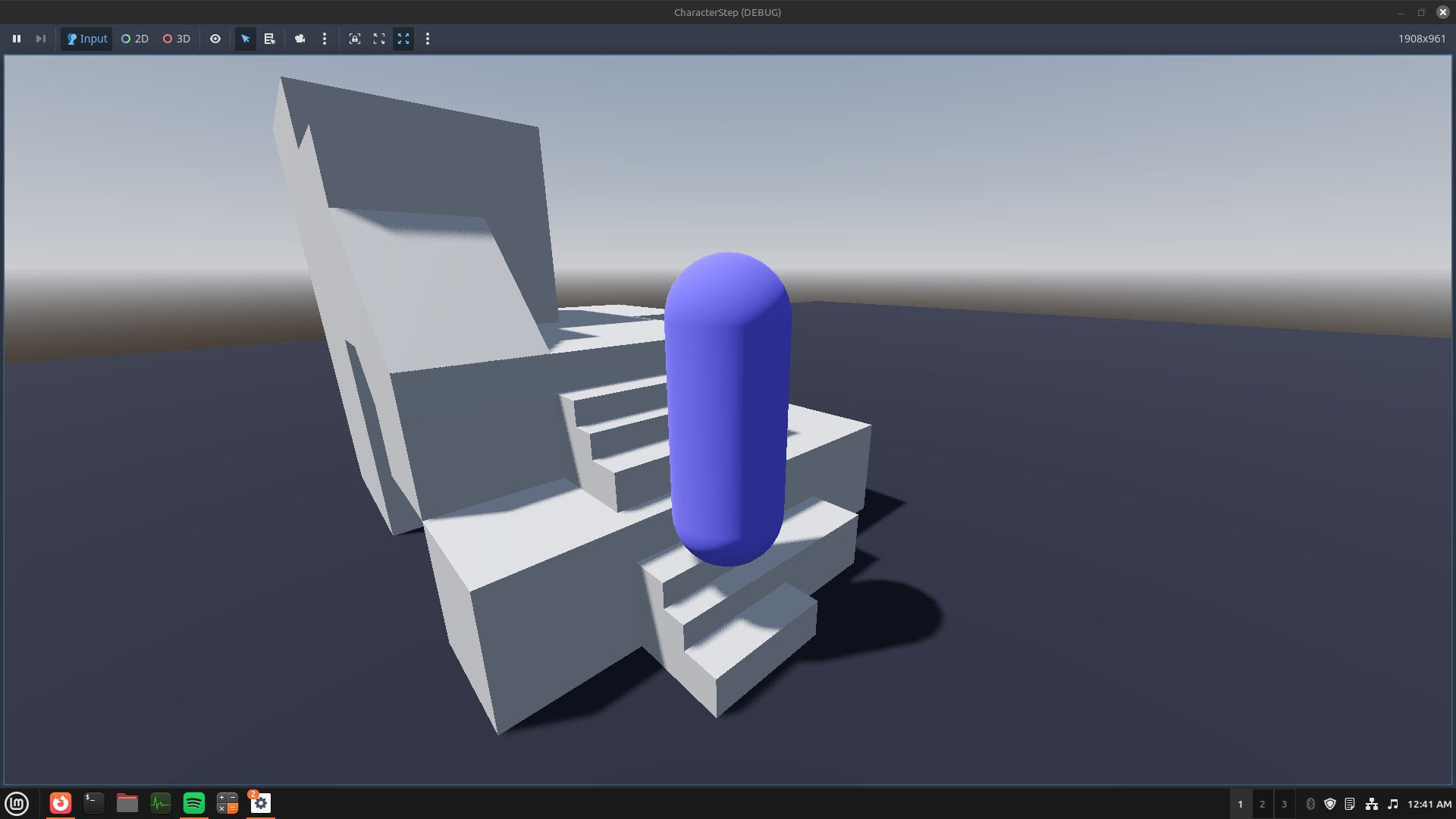
Task: Open the Linux Mint start menu
Action: [17, 803]
